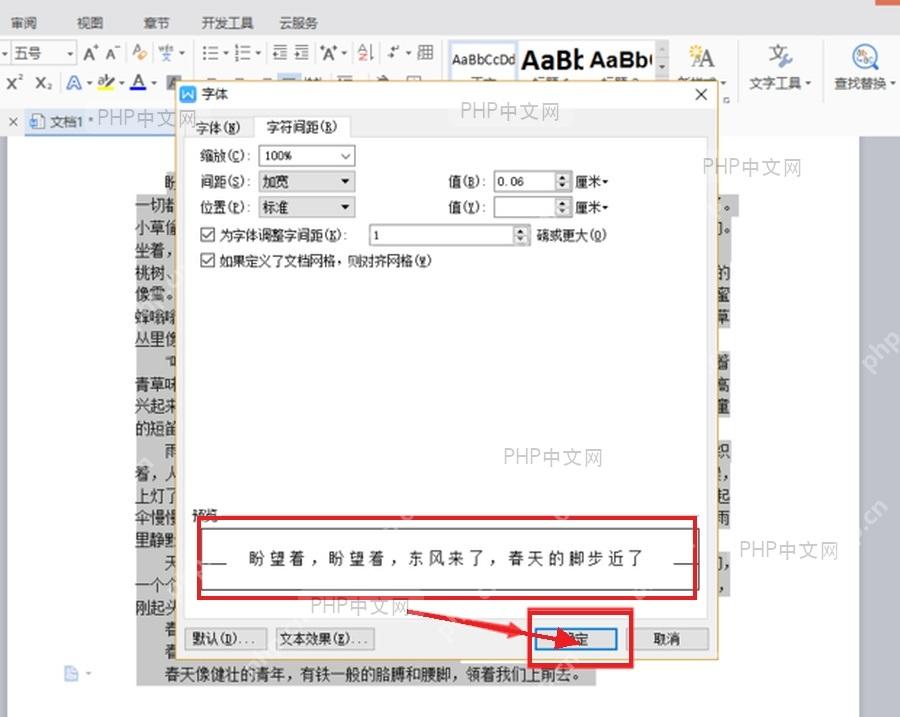Click the spinner beside the position value

tap(563, 207)
